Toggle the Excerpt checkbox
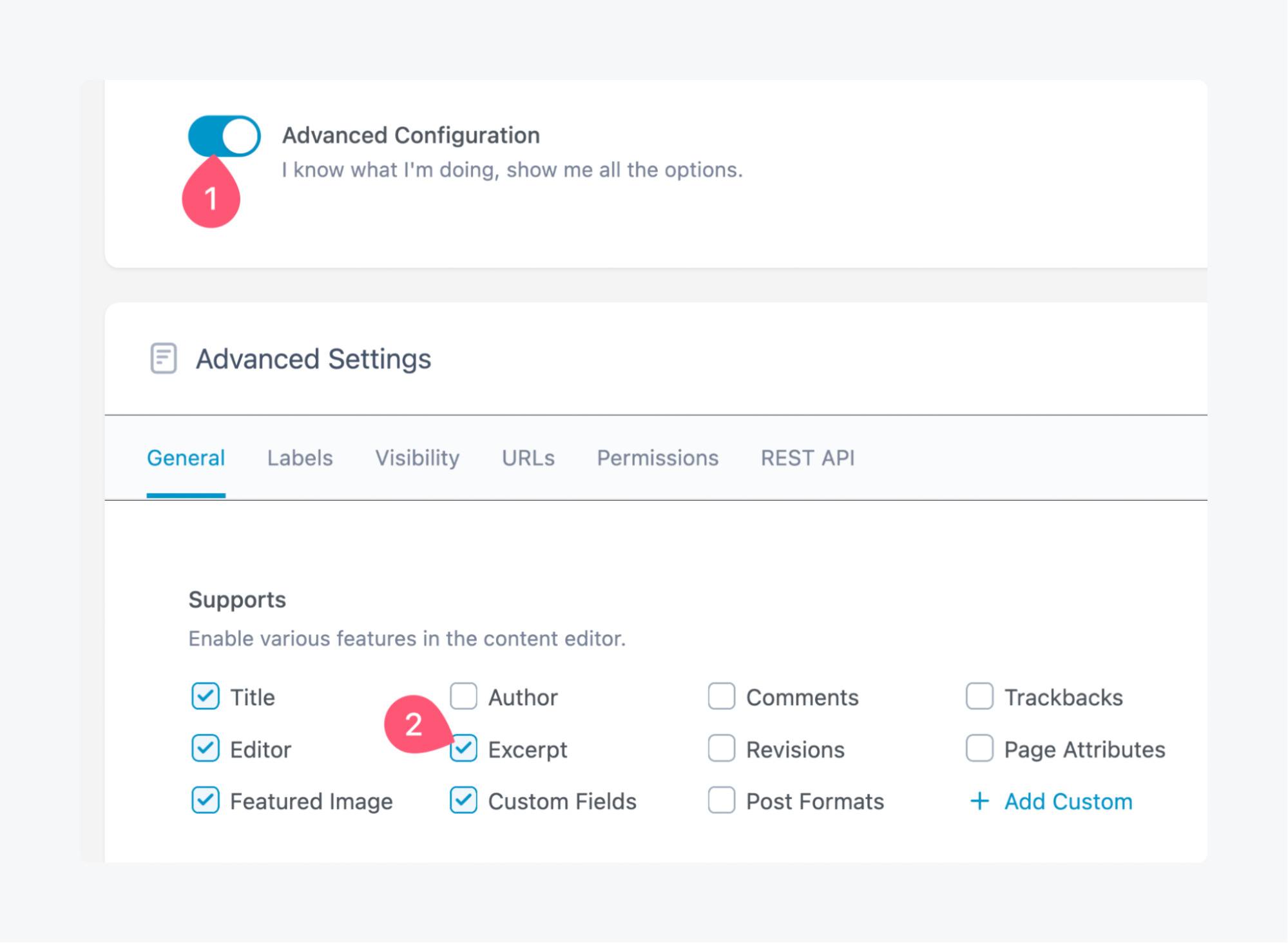 click(x=464, y=748)
